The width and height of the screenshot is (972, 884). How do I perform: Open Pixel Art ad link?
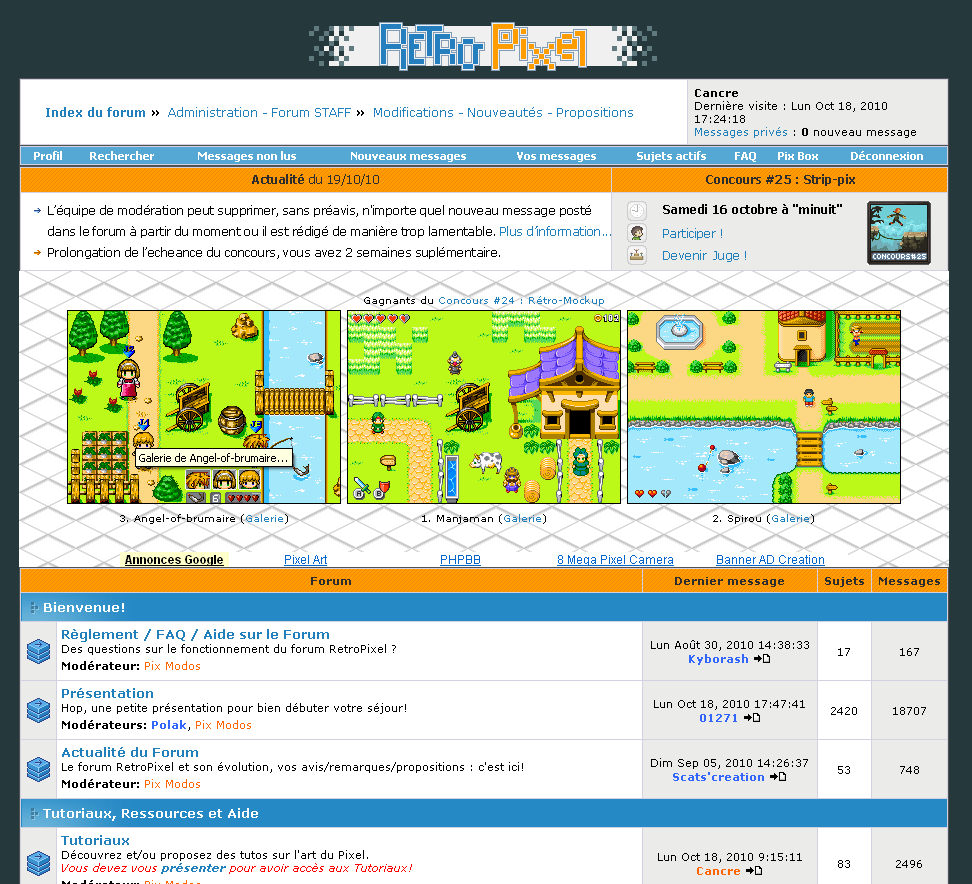[x=306, y=560]
